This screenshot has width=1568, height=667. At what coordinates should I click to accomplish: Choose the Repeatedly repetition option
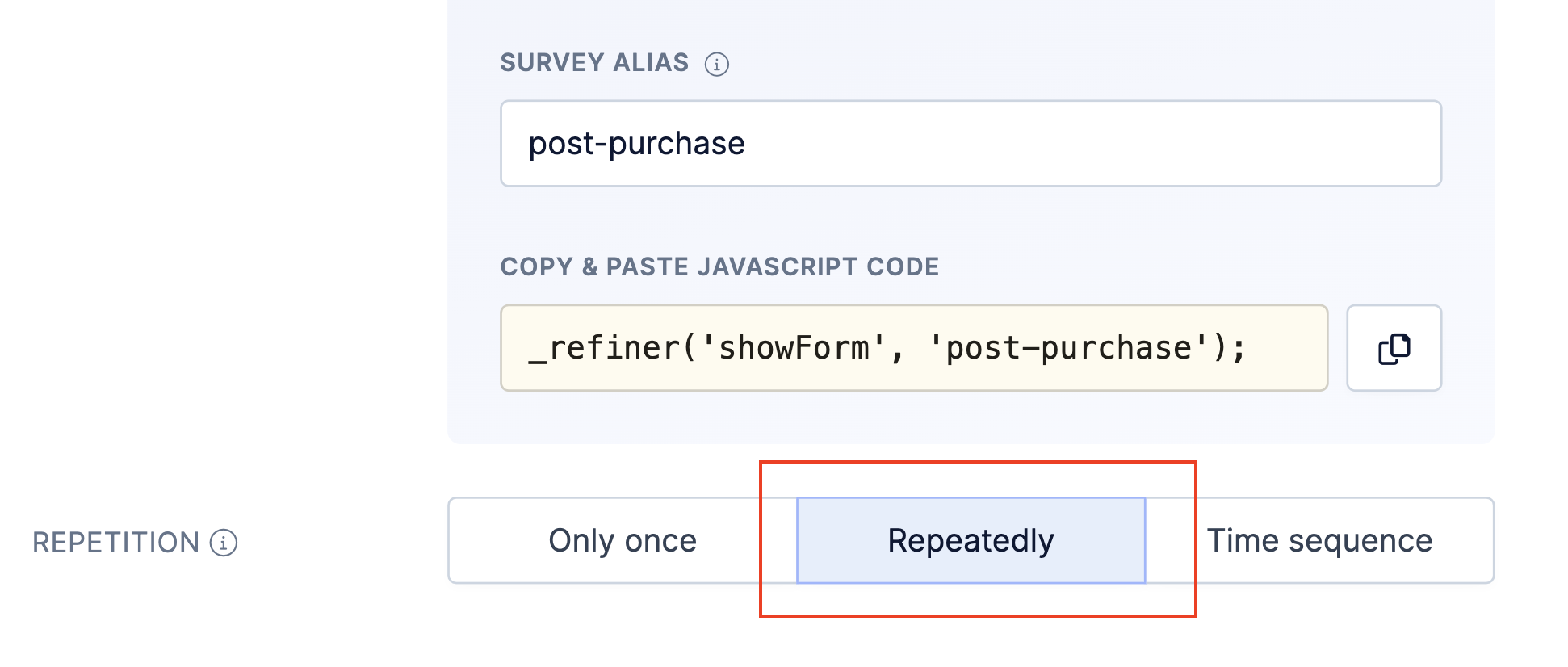[x=971, y=541]
